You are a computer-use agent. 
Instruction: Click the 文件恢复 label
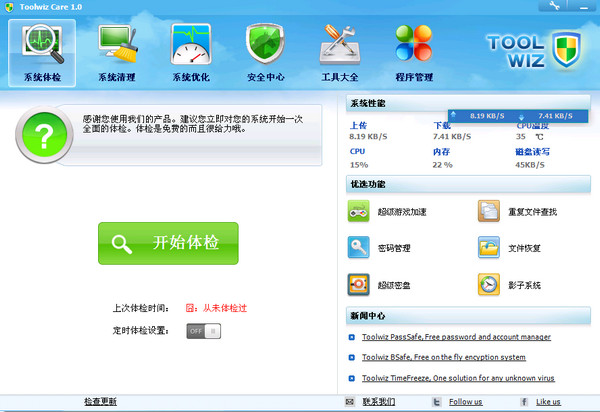click(524, 248)
